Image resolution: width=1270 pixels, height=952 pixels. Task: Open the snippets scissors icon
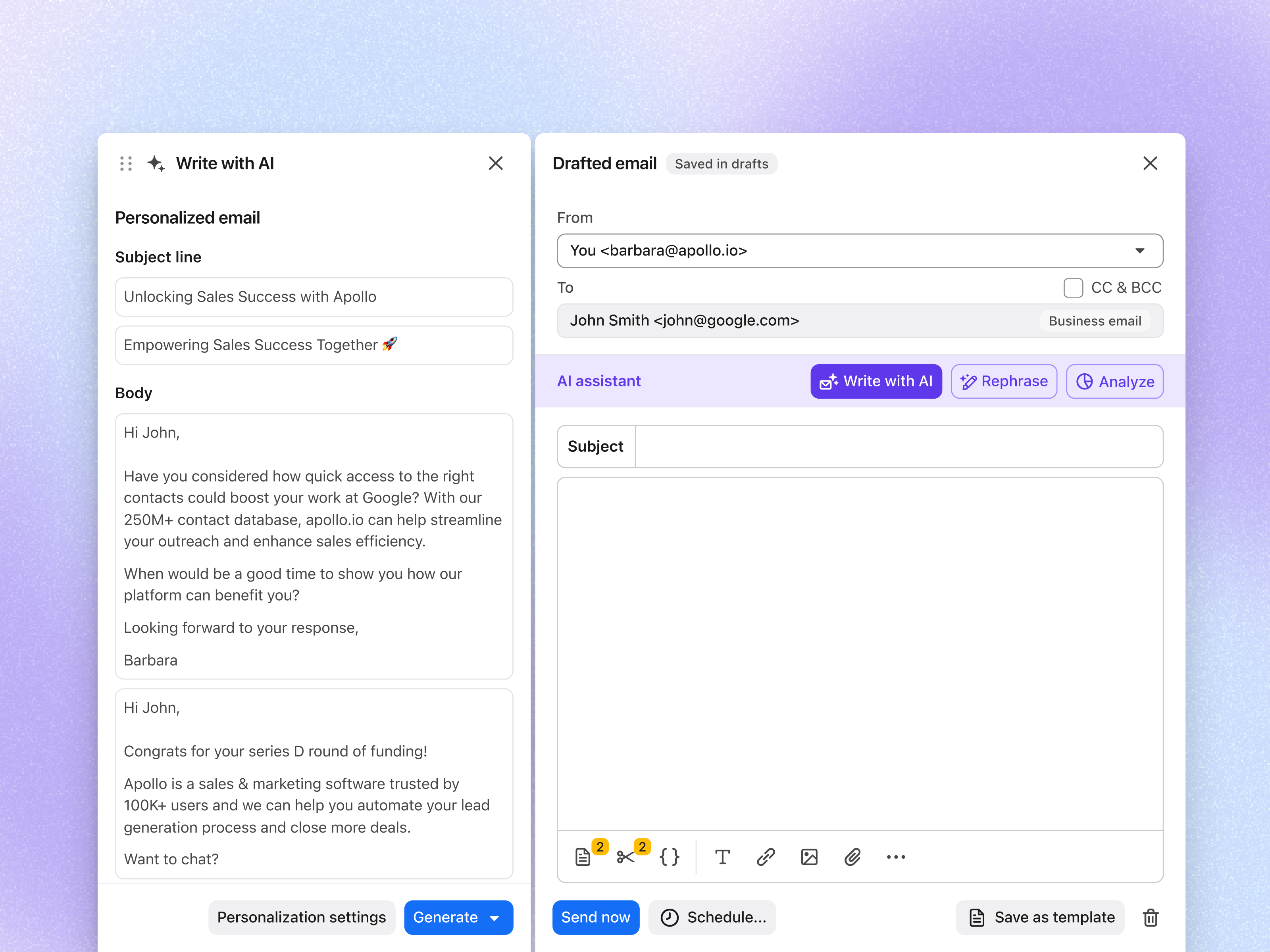click(626, 857)
